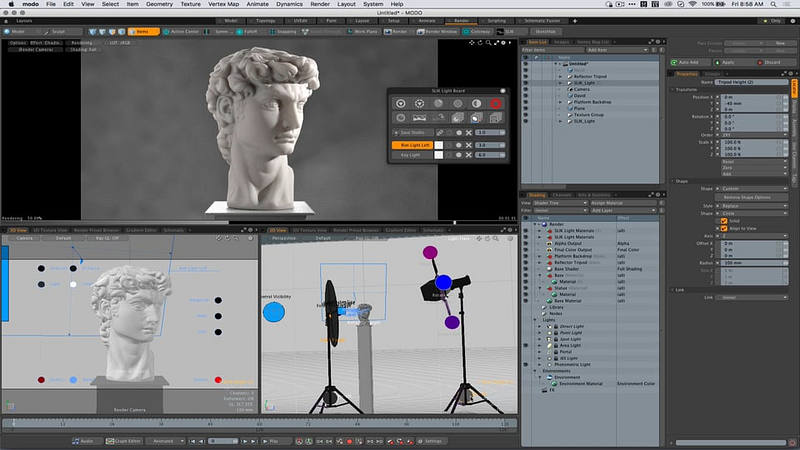
Task: Expand the Platform Backdrop item in Item List
Action: point(559,102)
